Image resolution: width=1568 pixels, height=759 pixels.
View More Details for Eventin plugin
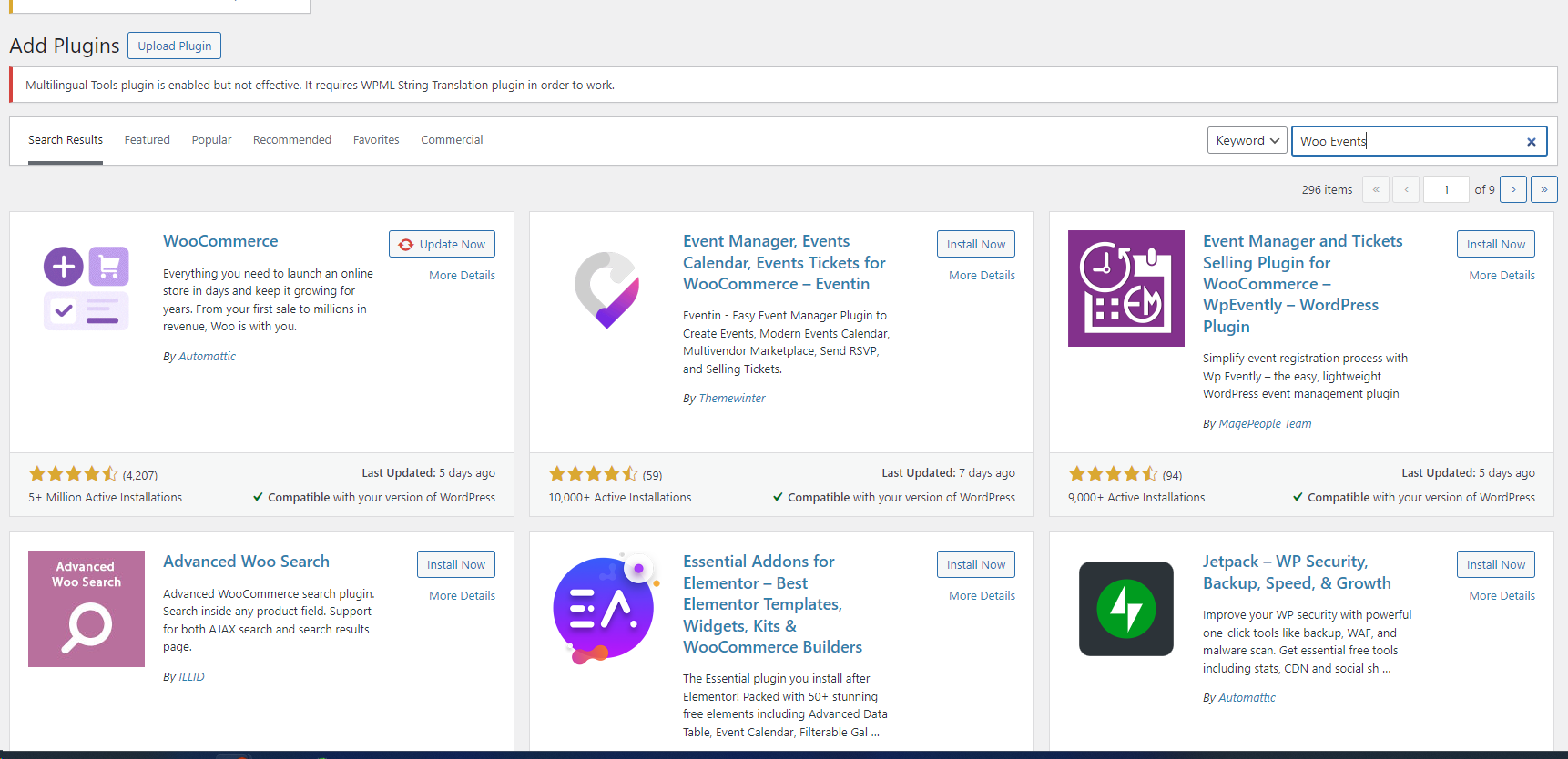click(x=983, y=276)
